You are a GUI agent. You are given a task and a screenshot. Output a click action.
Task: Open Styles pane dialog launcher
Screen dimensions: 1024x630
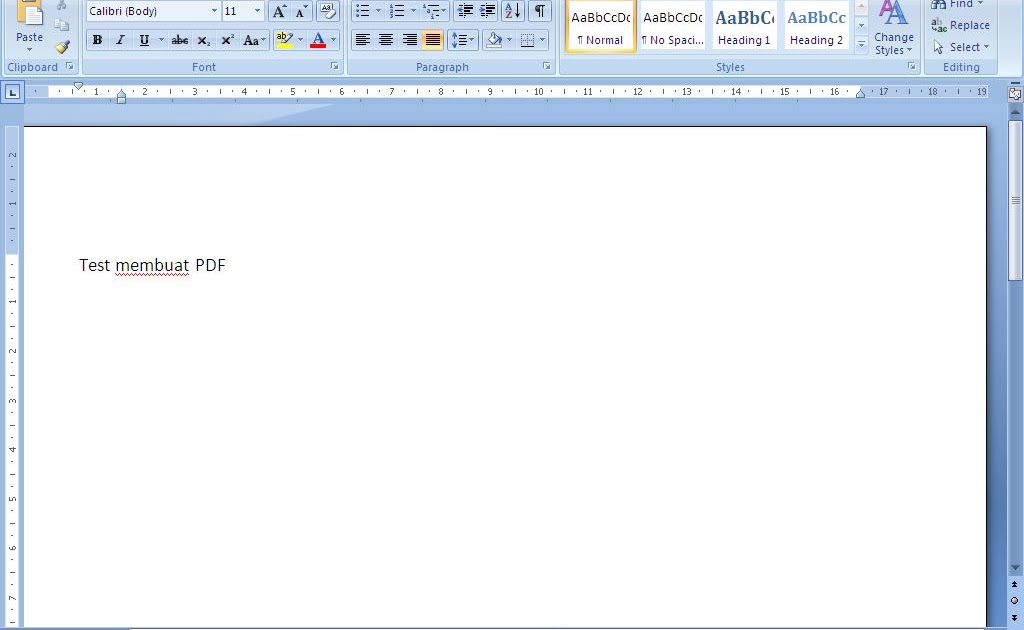point(910,66)
